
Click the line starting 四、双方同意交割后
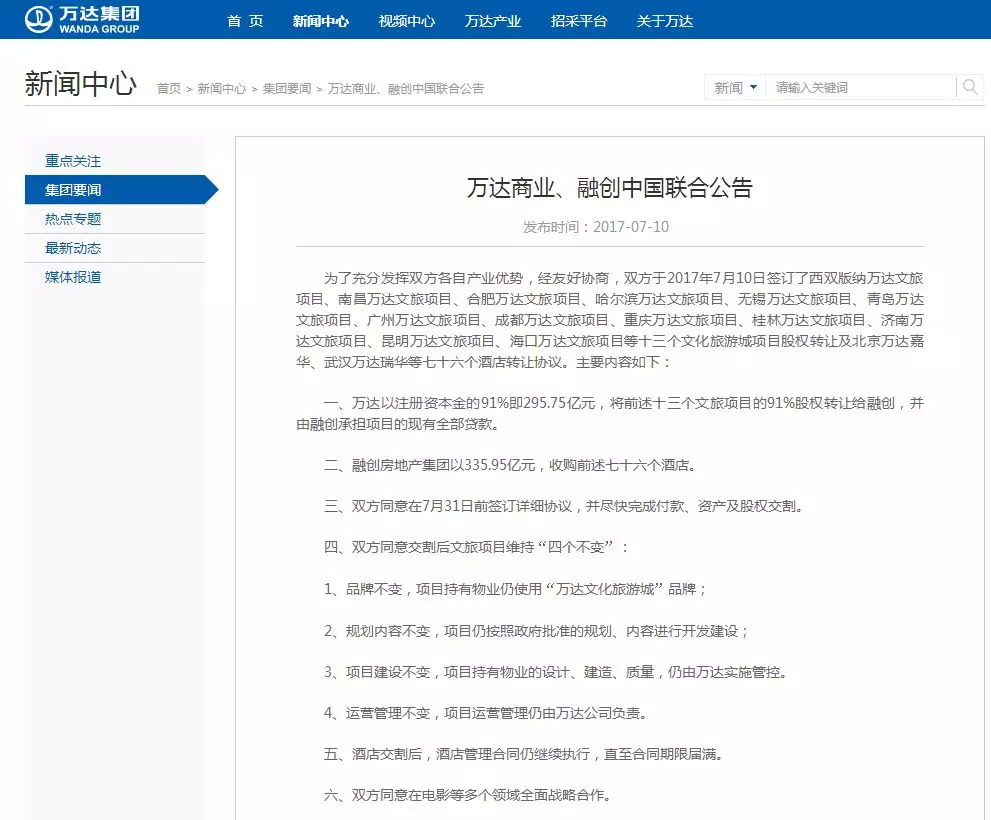(475, 548)
